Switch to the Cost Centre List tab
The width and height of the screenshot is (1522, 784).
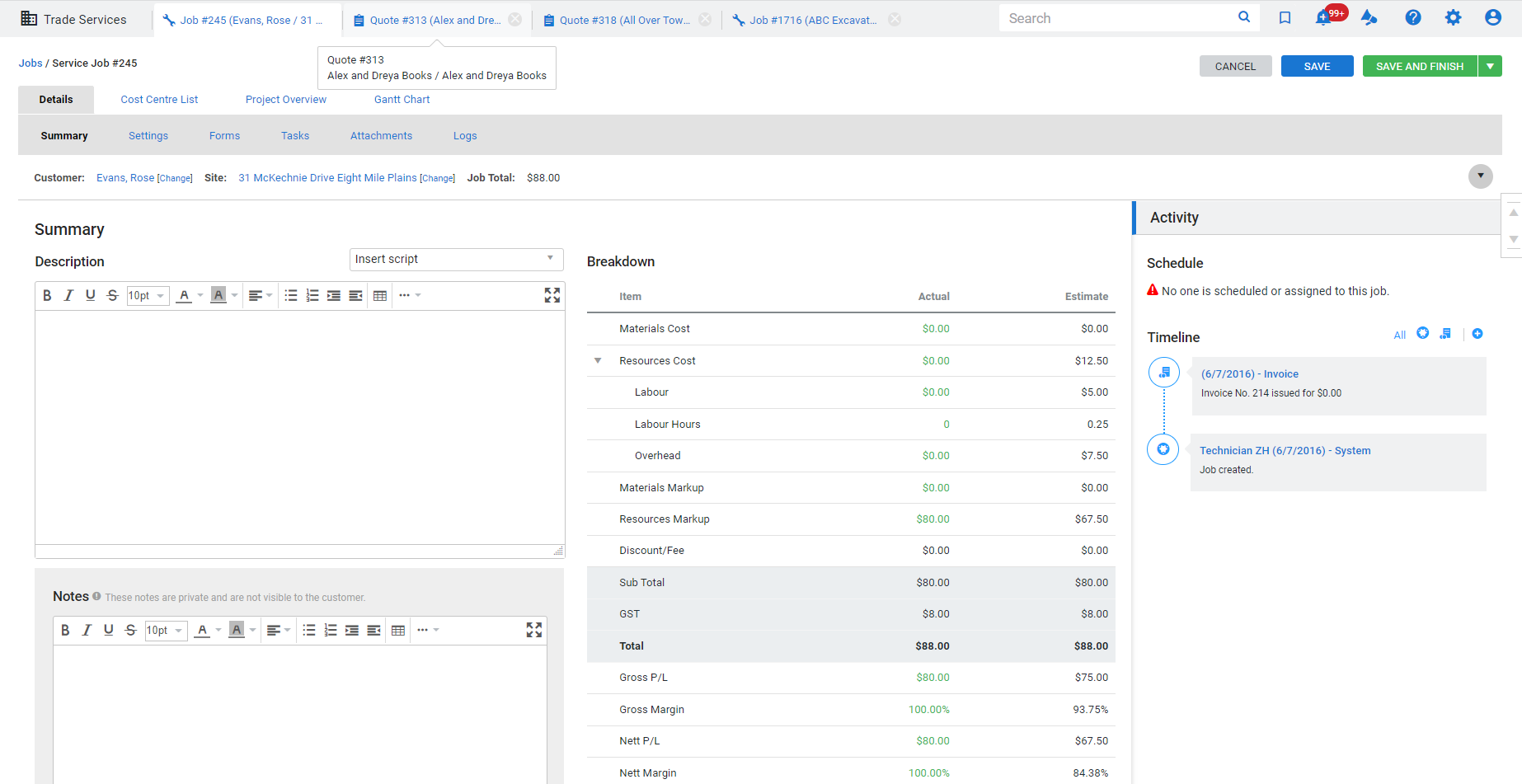point(159,100)
